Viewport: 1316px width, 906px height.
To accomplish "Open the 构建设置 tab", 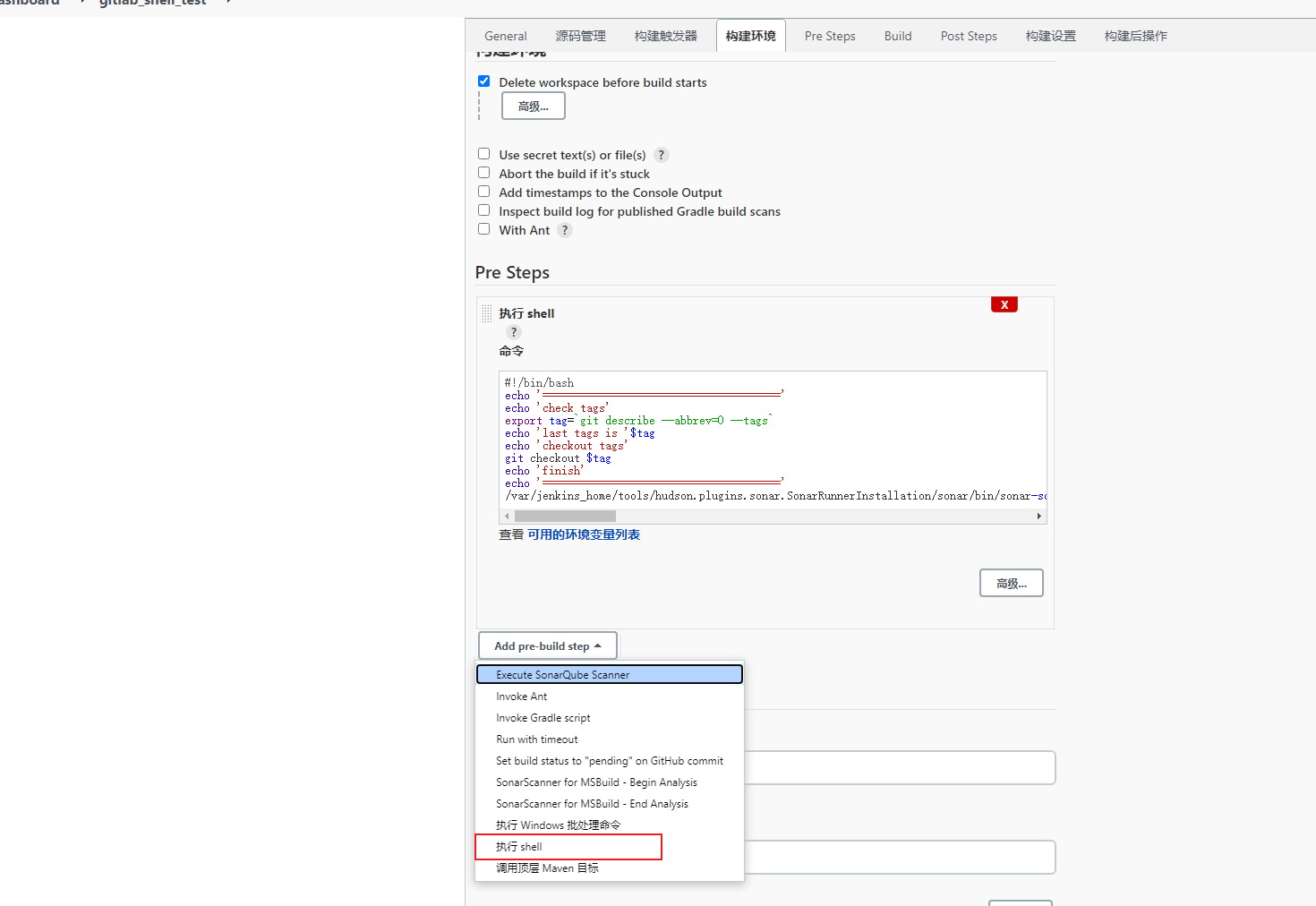I will pos(1051,36).
